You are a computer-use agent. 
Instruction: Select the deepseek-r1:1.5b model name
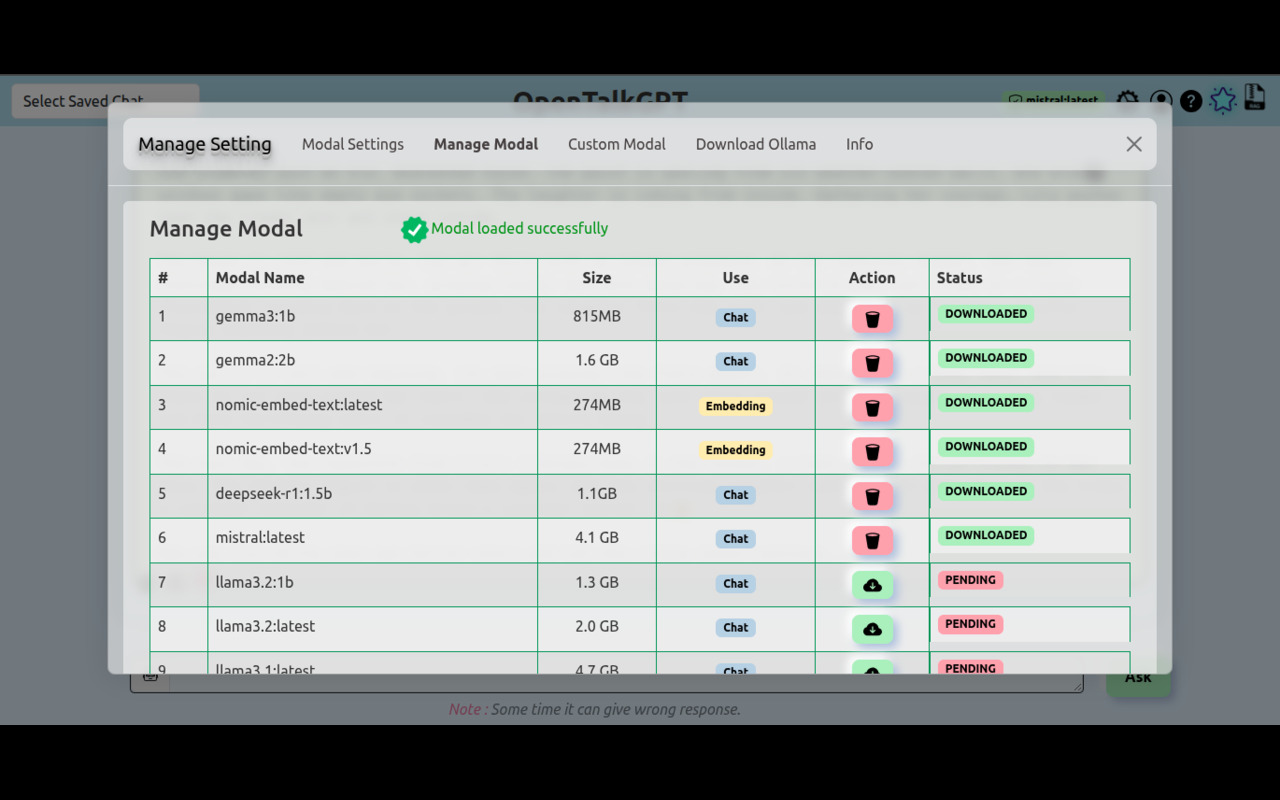tap(274, 493)
